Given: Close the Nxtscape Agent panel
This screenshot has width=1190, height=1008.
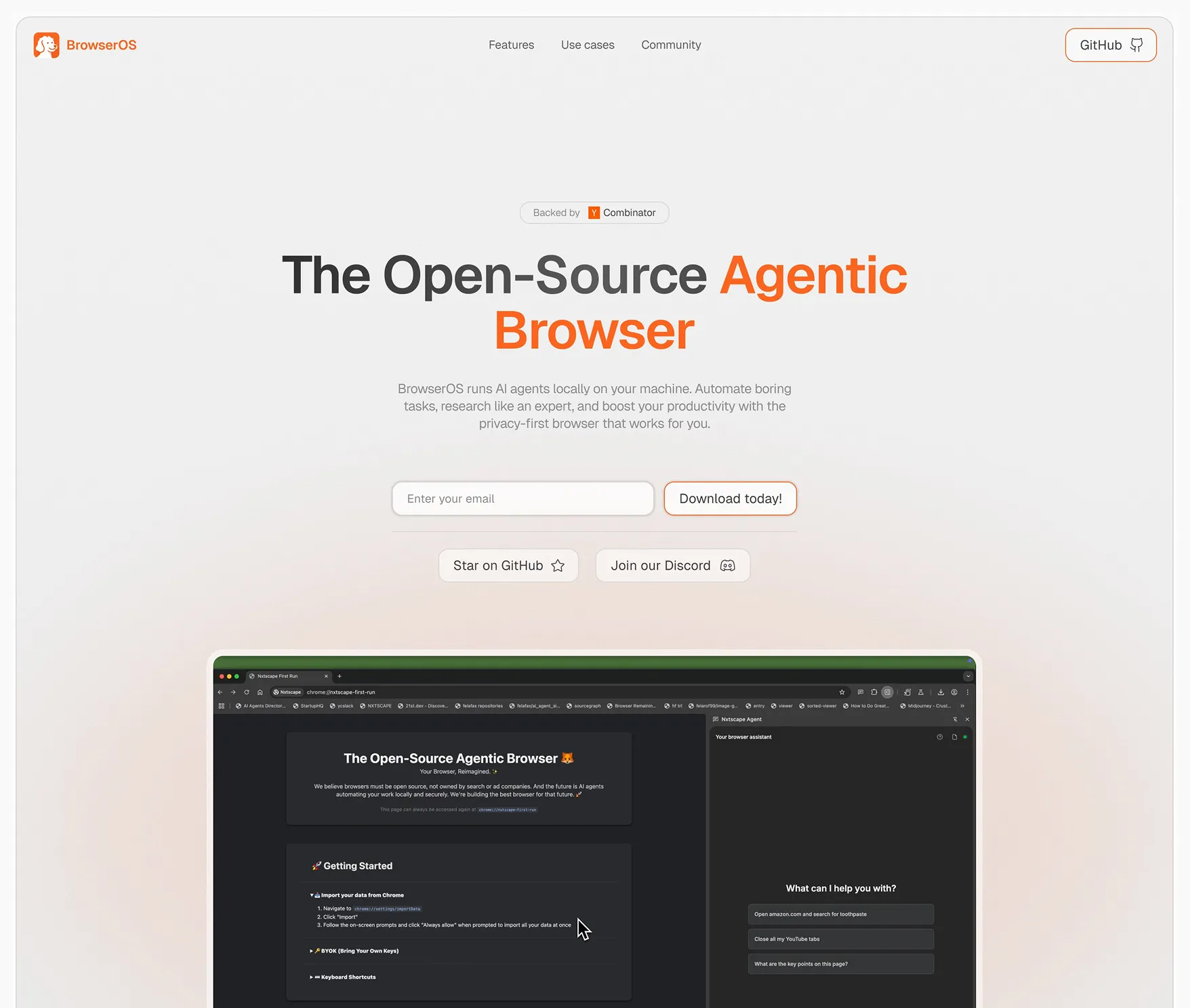Looking at the screenshot, I should click(x=967, y=719).
